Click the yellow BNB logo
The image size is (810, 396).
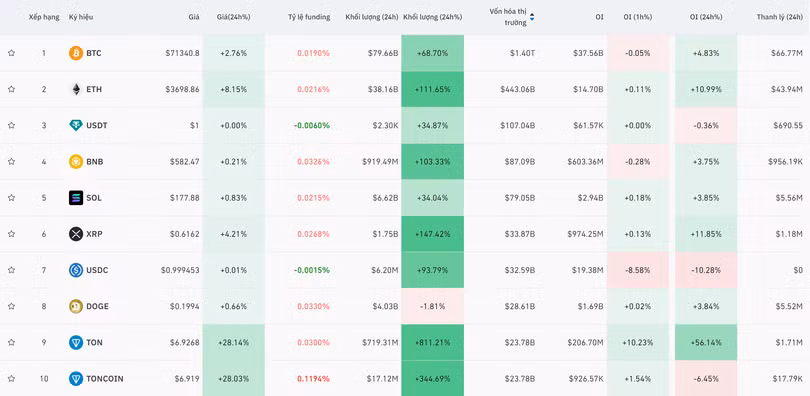pos(76,162)
